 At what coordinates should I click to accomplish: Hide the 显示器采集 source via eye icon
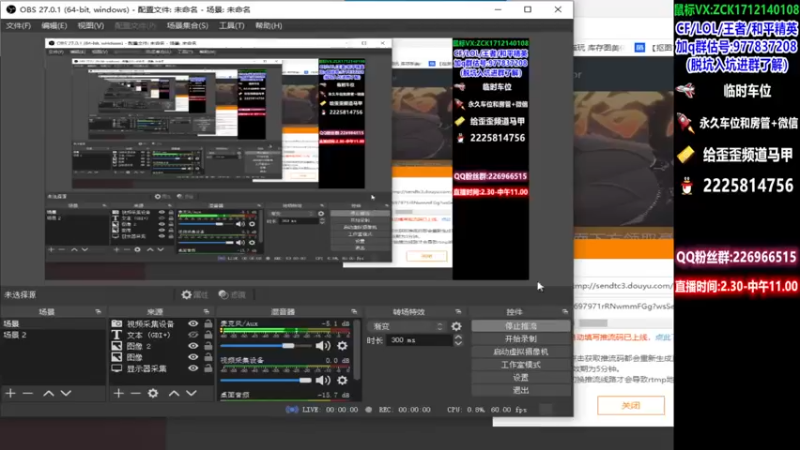193,368
